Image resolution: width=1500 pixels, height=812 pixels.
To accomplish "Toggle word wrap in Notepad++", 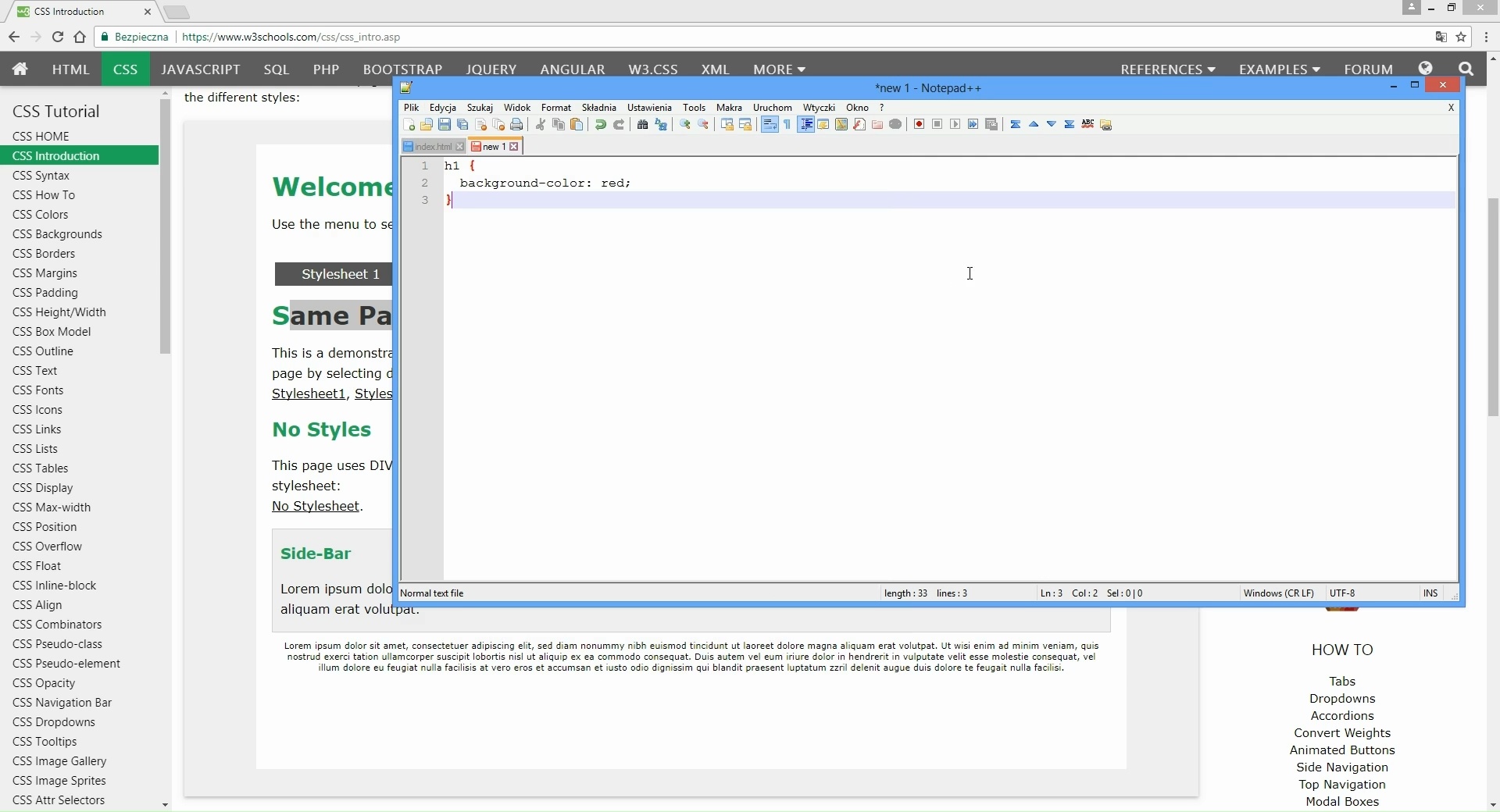I will point(770,125).
